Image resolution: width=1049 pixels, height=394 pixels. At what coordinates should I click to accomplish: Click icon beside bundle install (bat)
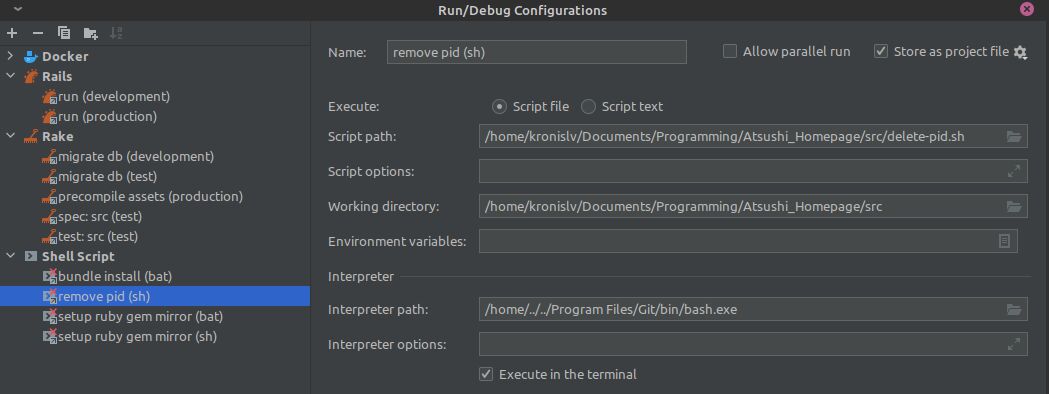pyautogui.click(x=50, y=276)
